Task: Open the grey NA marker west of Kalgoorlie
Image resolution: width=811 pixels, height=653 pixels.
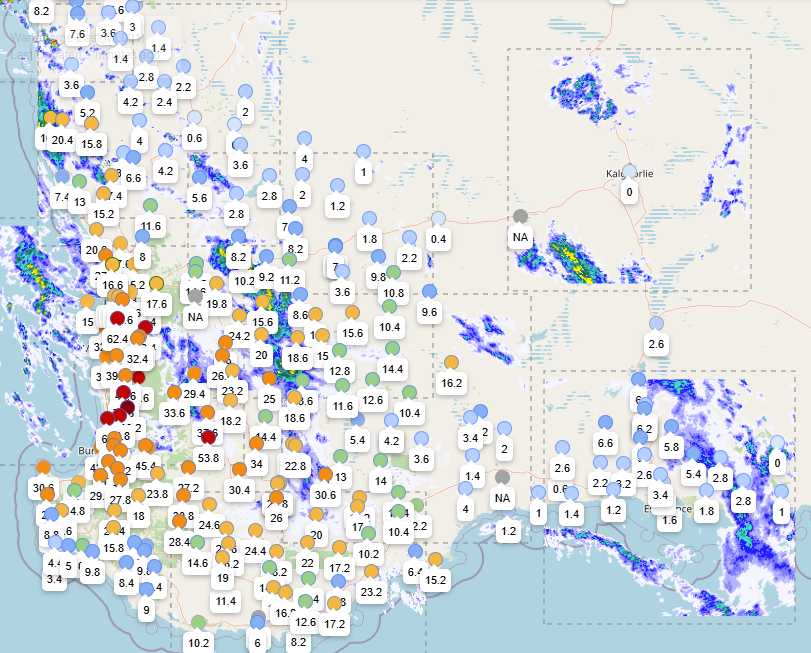Action: point(520,216)
